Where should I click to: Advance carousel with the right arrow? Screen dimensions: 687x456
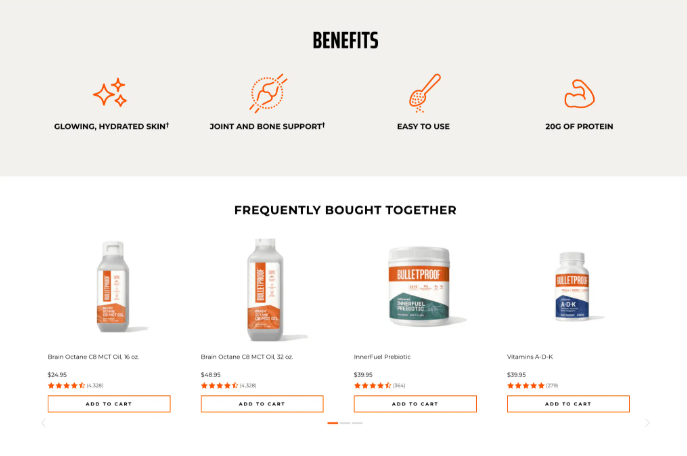(x=647, y=423)
